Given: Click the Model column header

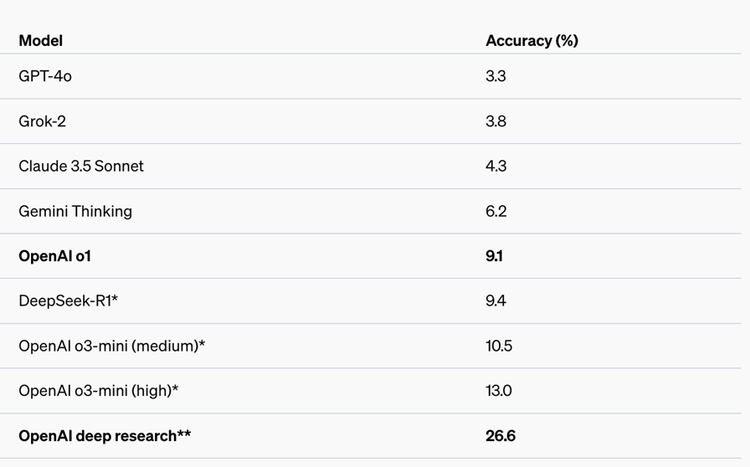Looking at the screenshot, I should pos(41,41).
